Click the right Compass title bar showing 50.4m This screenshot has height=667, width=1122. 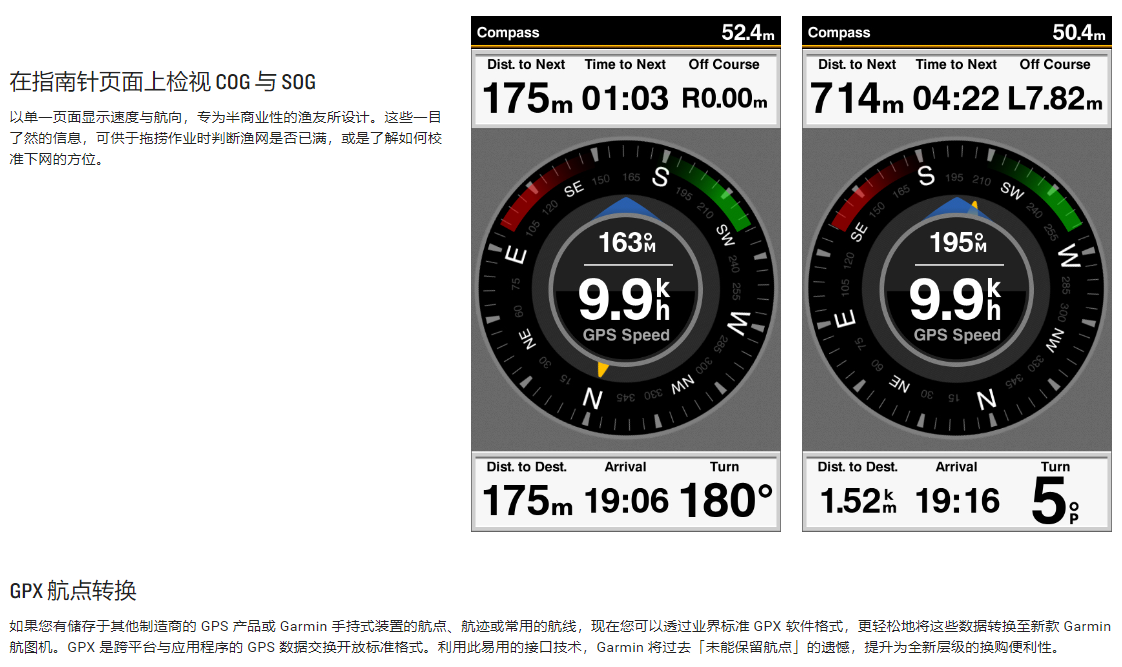coord(956,32)
